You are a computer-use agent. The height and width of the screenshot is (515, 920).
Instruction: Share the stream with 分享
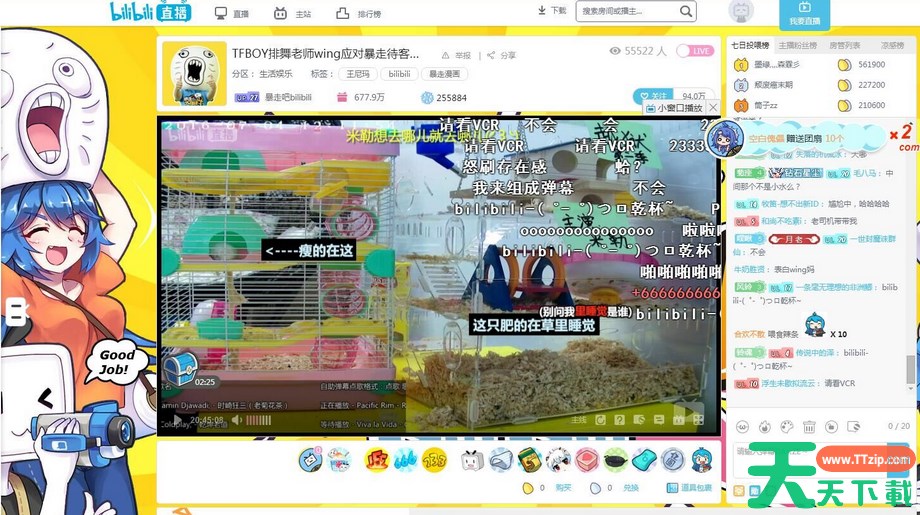click(502, 55)
